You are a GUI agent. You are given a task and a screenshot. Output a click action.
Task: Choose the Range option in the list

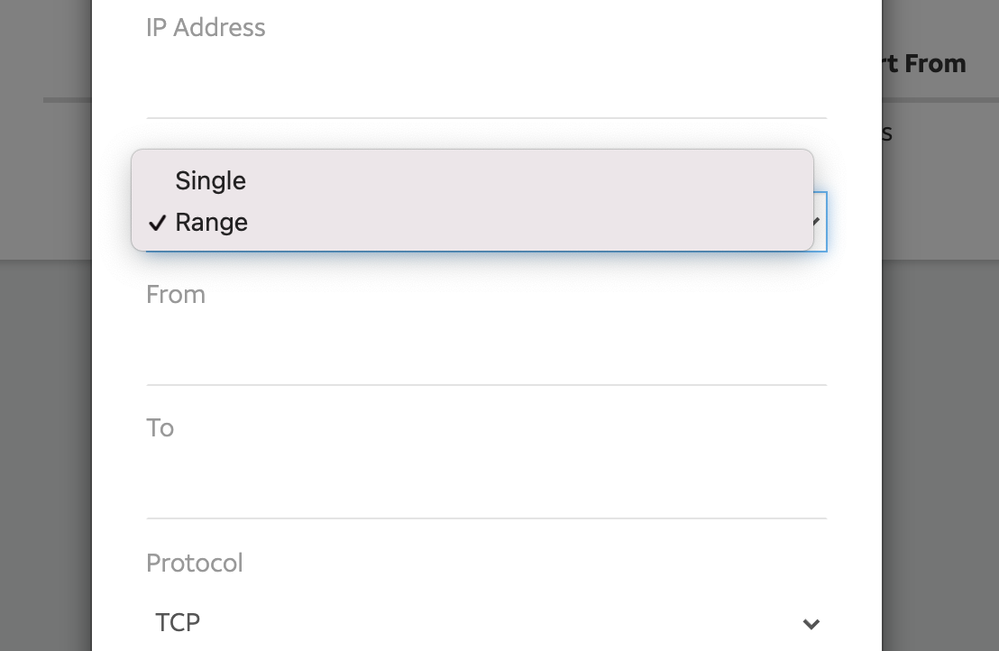[x=211, y=223]
